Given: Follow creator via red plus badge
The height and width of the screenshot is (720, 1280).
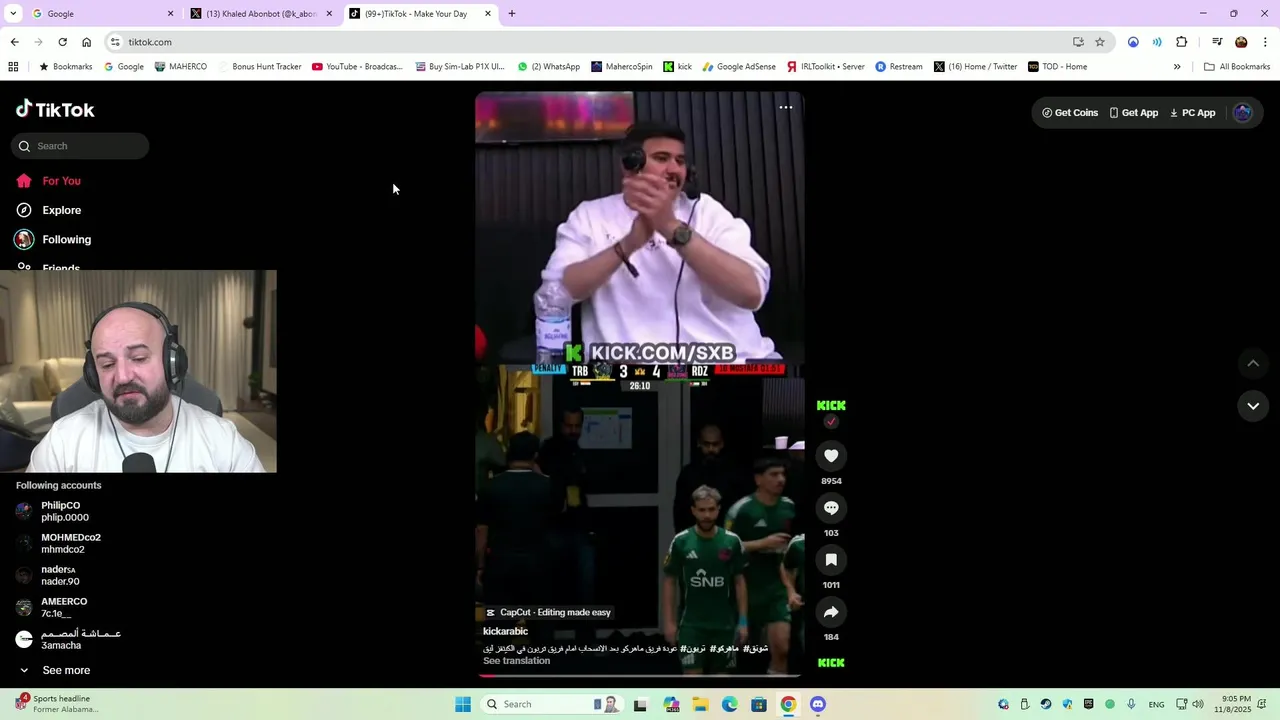Looking at the screenshot, I should pos(831,422).
